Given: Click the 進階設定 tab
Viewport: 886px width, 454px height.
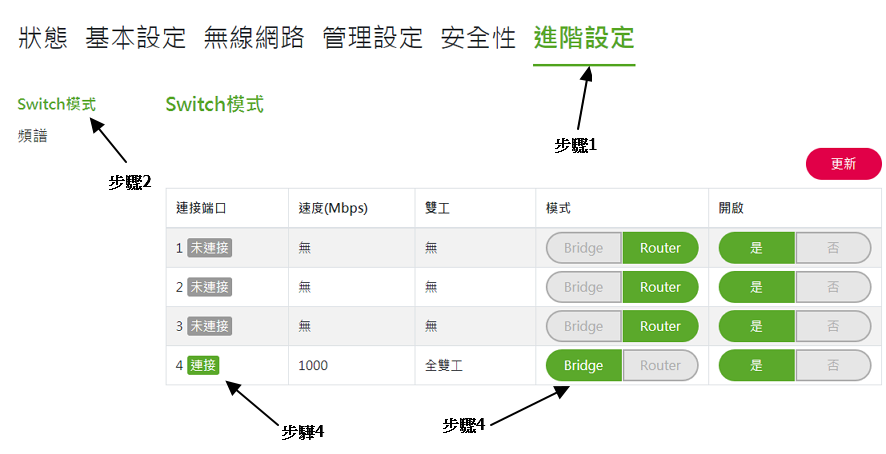Looking at the screenshot, I should pos(584,39).
